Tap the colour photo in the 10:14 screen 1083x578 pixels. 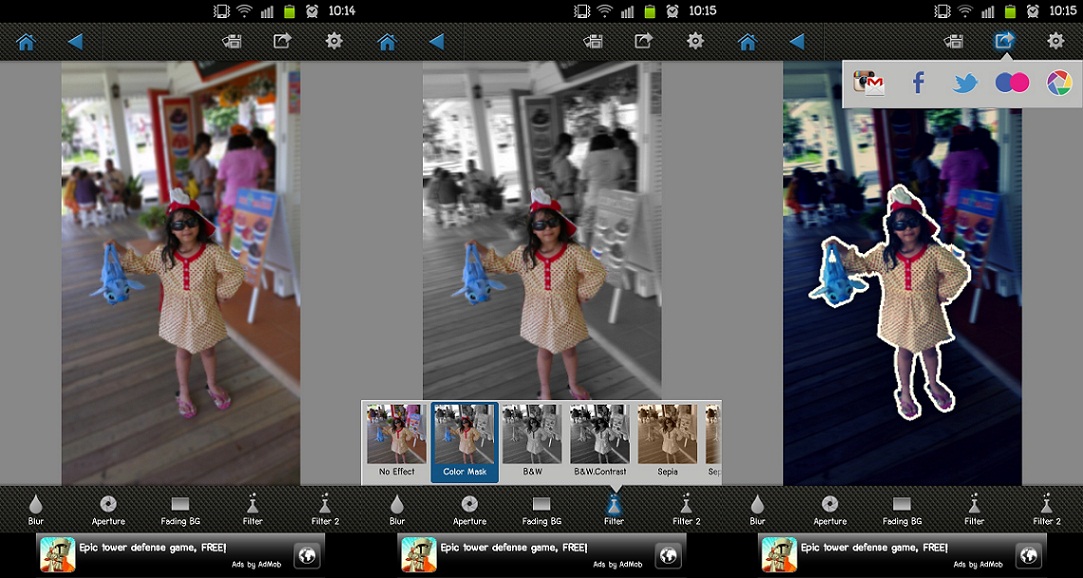(181, 273)
